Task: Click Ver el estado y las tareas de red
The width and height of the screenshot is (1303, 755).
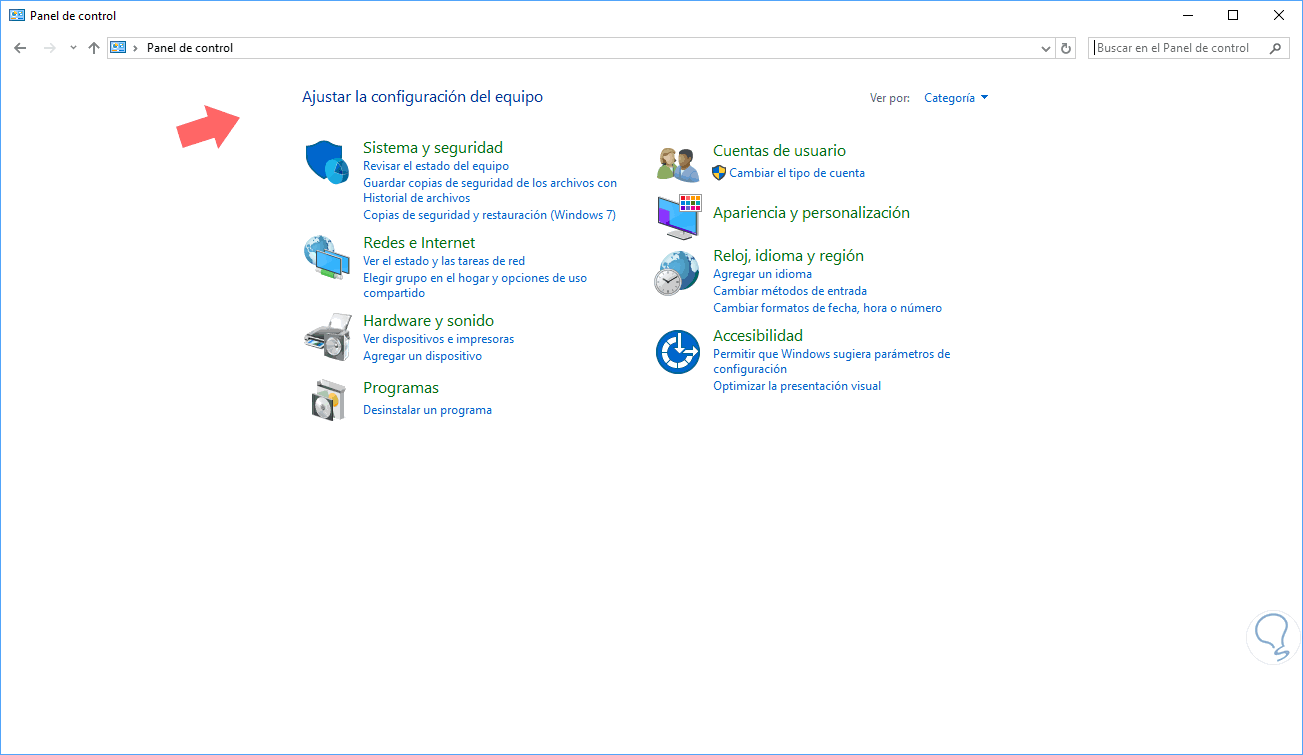Action: tap(444, 261)
